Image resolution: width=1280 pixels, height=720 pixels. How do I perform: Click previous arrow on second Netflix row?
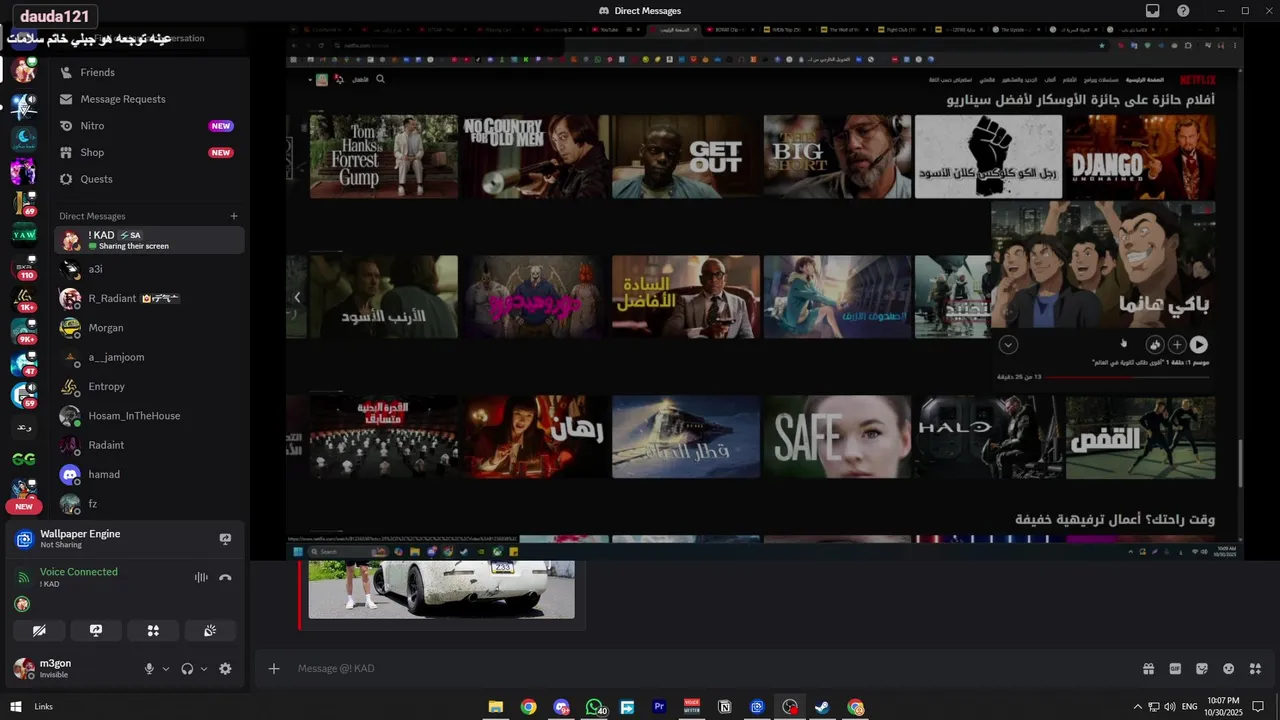[297, 297]
